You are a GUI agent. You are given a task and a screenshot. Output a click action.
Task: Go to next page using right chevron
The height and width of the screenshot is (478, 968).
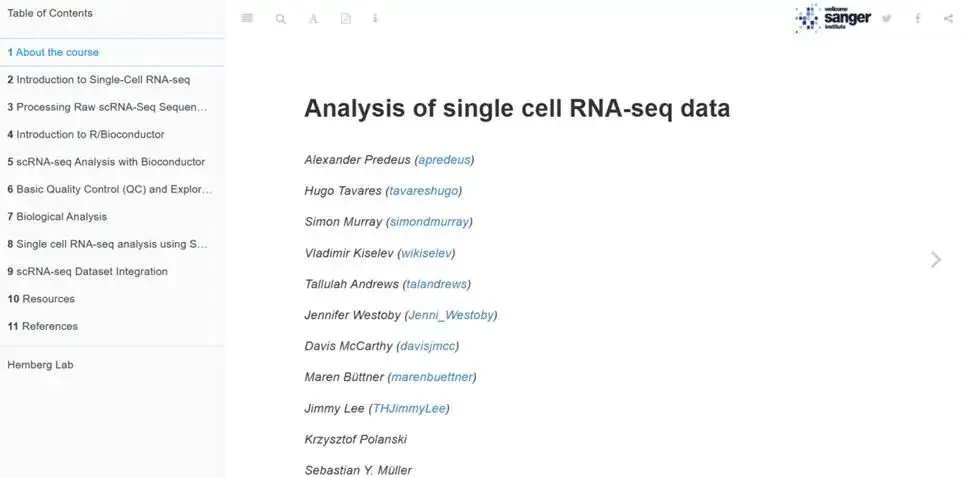click(x=936, y=260)
